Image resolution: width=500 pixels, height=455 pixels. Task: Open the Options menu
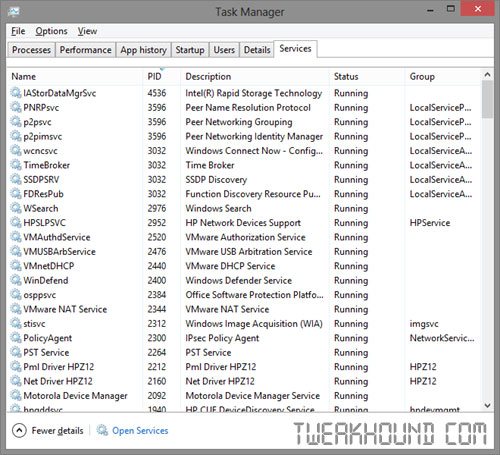[51, 31]
